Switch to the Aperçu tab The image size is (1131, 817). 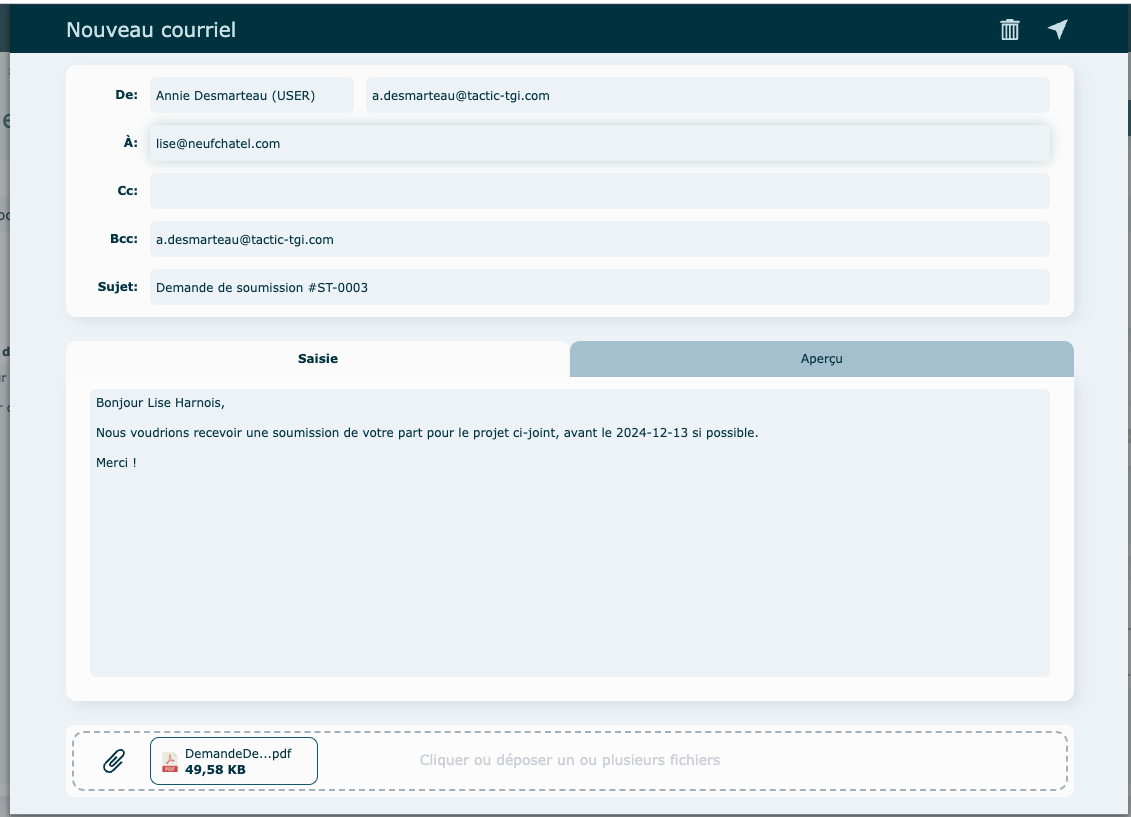coord(821,359)
